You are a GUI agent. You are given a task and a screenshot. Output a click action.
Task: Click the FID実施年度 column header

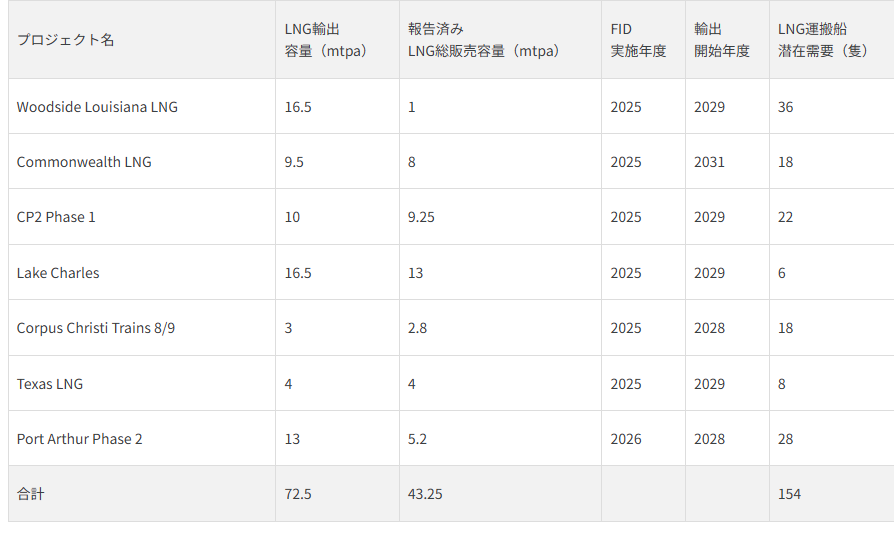tap(638, 40)
